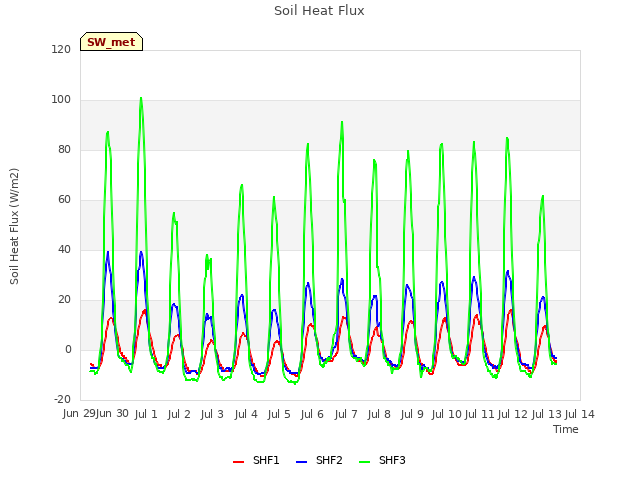The image size is (640, 480).
Task: Click the Jul 9 x-axis tick label
Action: coord(412,414)
